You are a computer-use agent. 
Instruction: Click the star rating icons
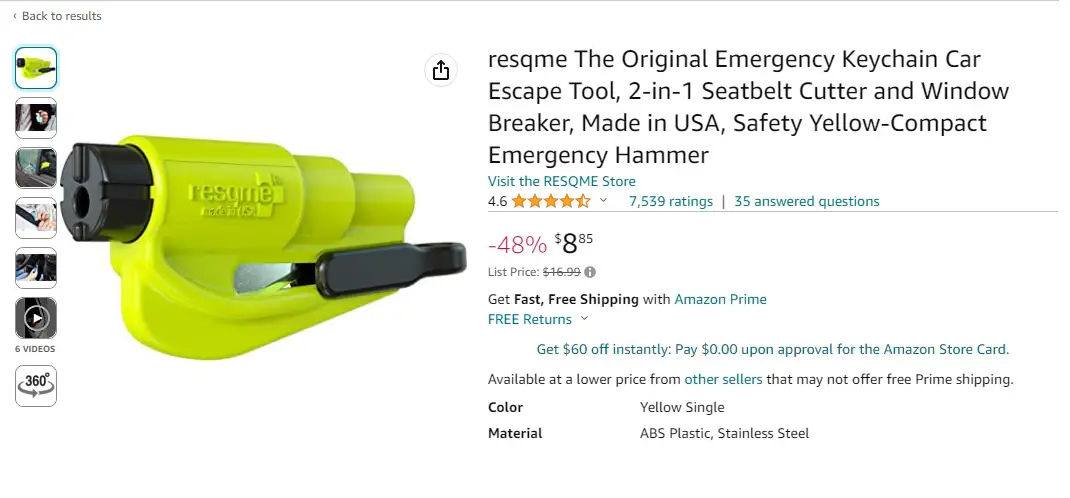click(x=551, y=201)
